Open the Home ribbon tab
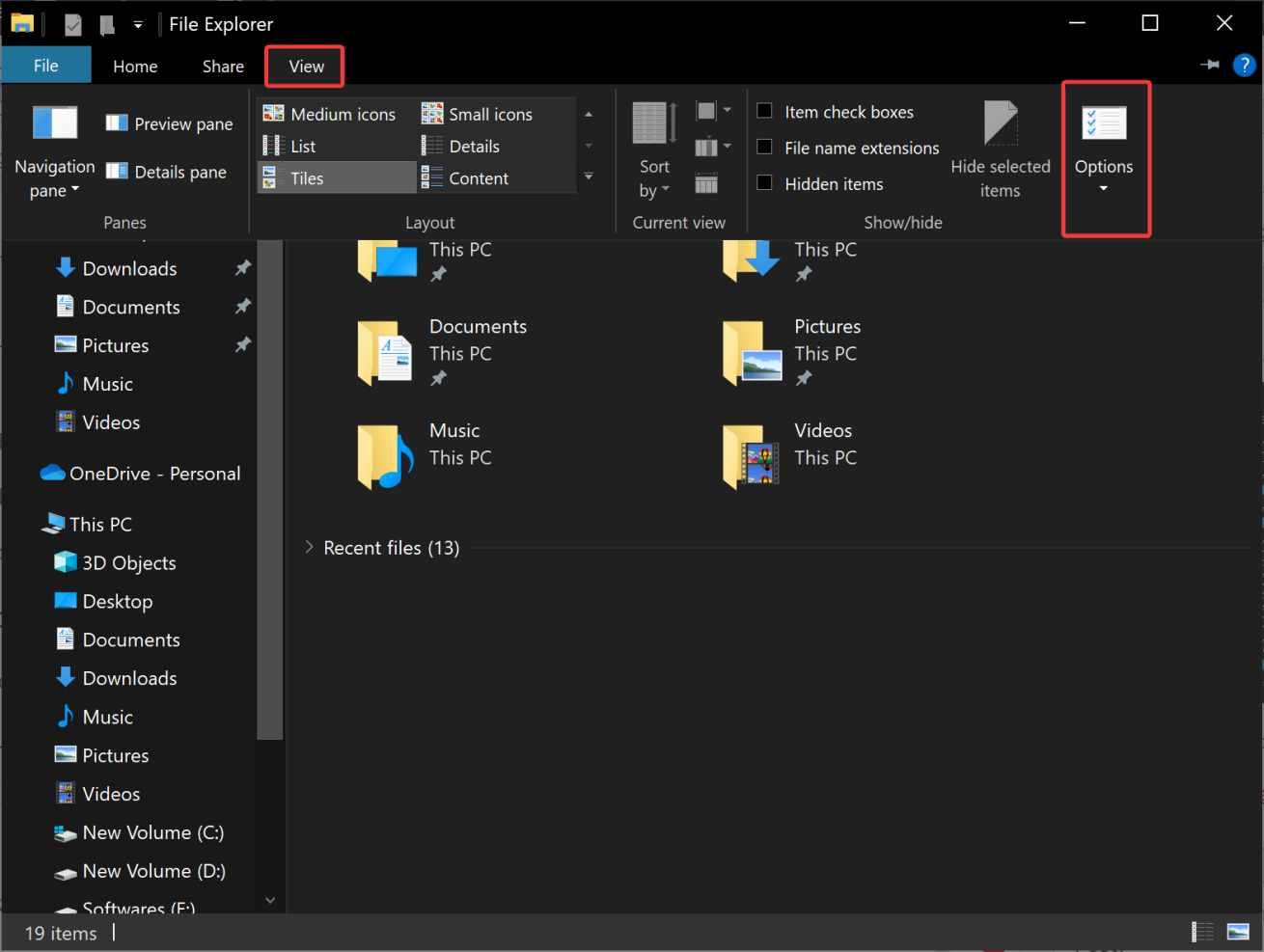1264x952 pixels. point(135,66)
